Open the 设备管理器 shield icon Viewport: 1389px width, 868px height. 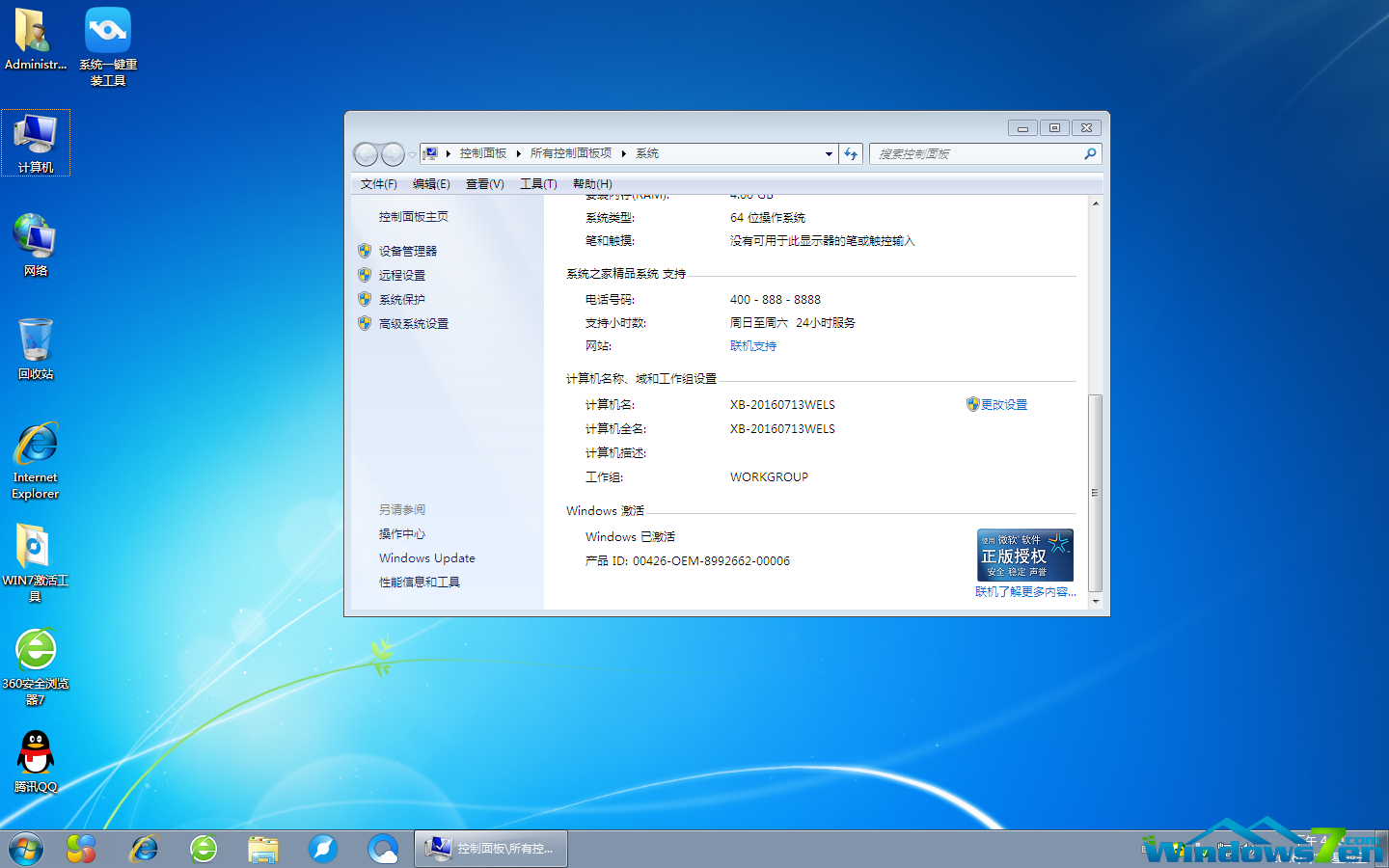tap(365, 251)
